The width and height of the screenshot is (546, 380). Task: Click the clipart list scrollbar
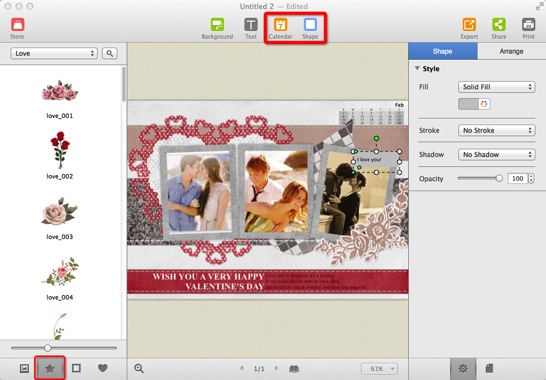click(x=124, y=84)
